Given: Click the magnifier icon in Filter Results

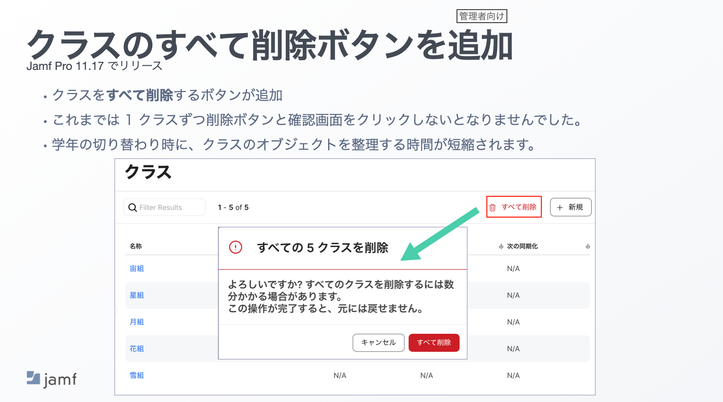Looking at the screenshot, I should 132,207.
